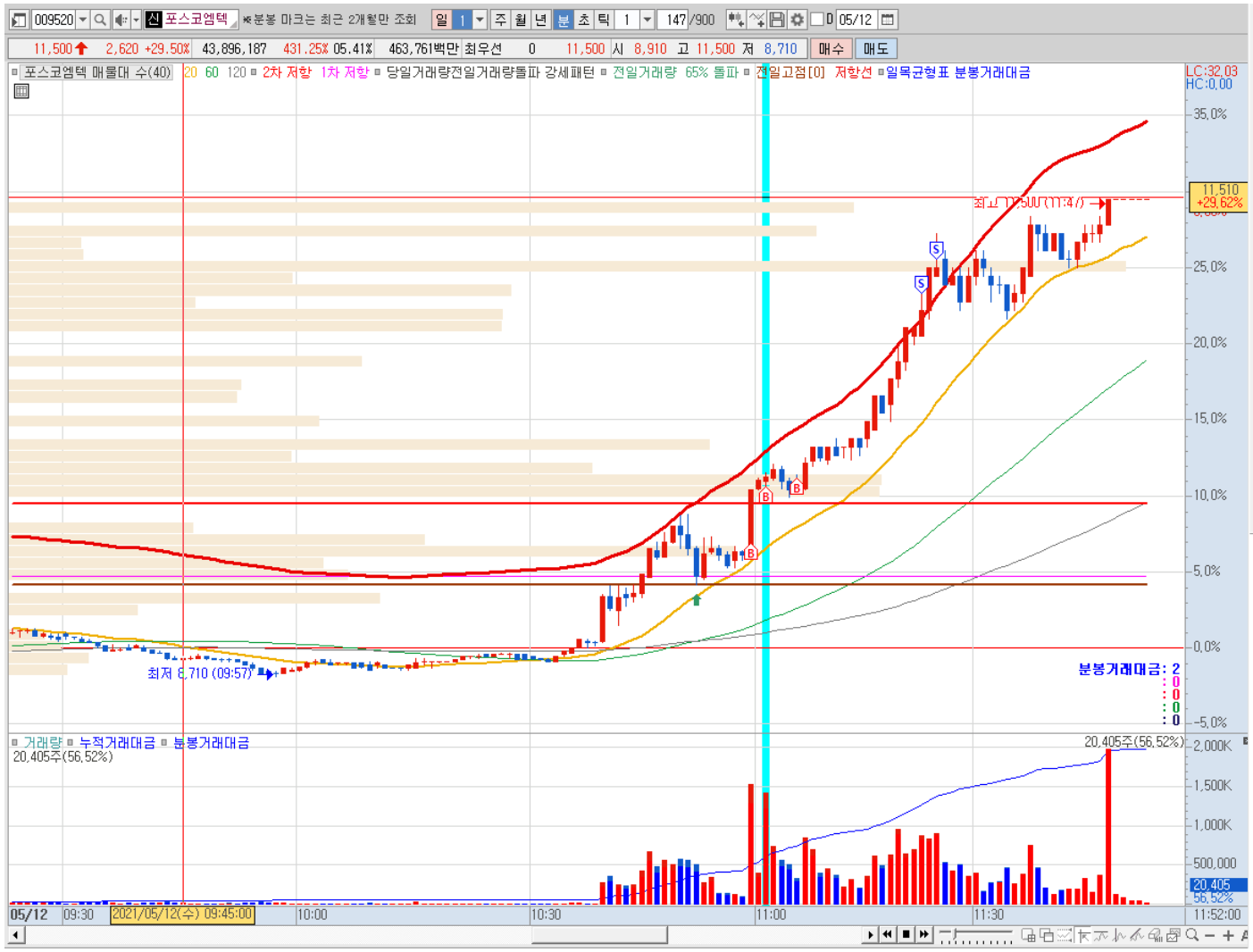Open stock search magnifier icon
Screen dimensions: 1253x952
coord(100,20)
